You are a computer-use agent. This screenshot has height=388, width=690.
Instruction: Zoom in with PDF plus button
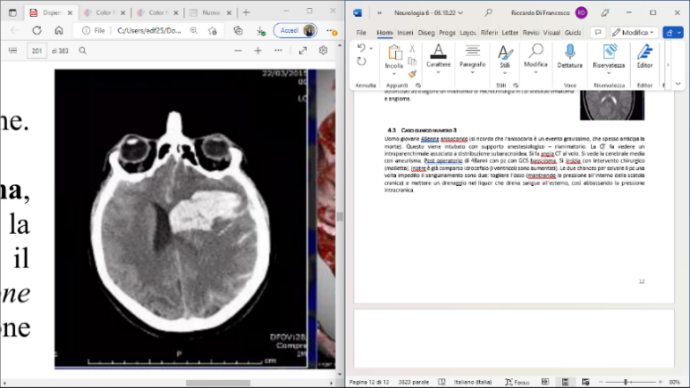pos(258,51)
